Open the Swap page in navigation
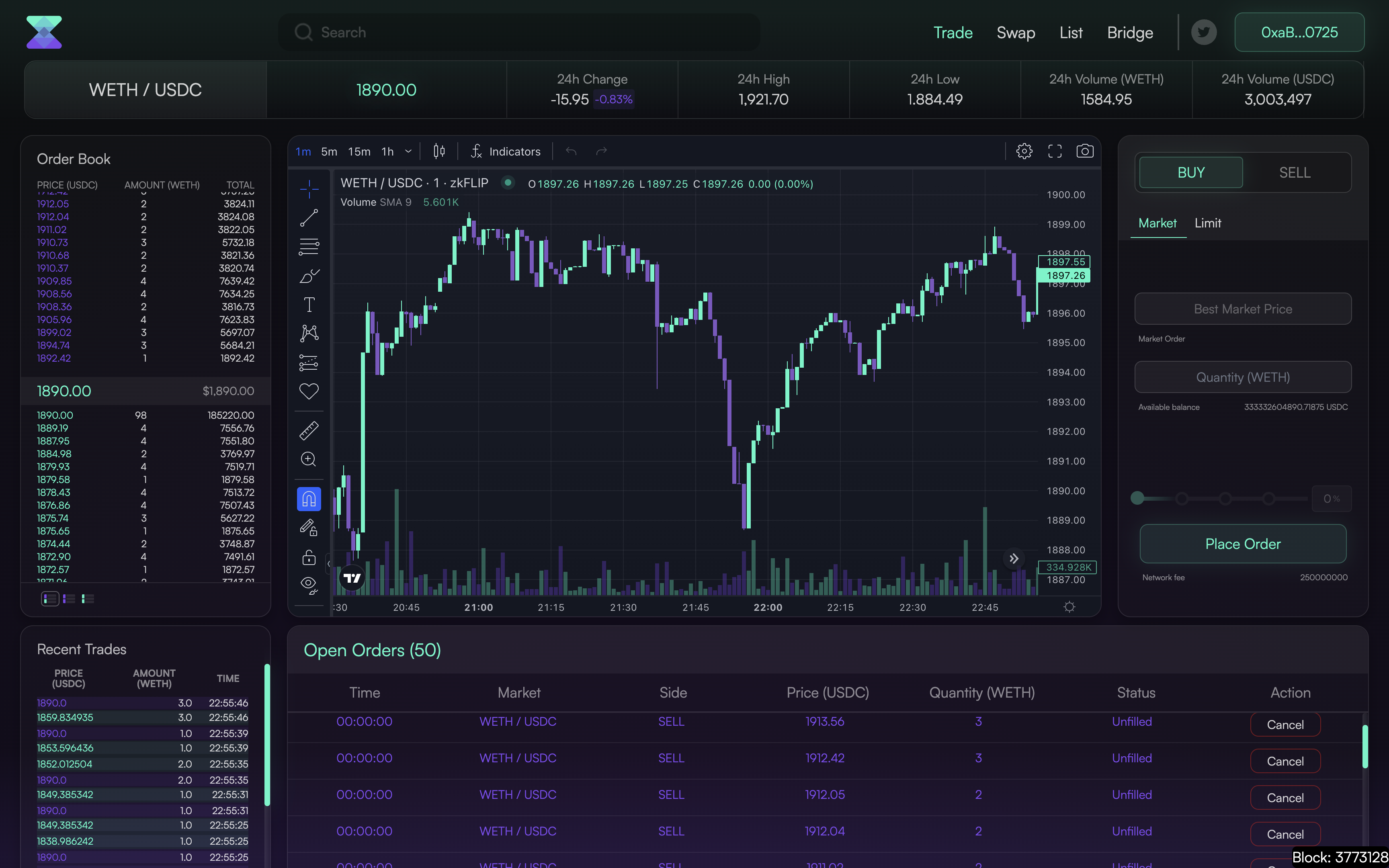 pyautogui.click(x=1015, y=33)
